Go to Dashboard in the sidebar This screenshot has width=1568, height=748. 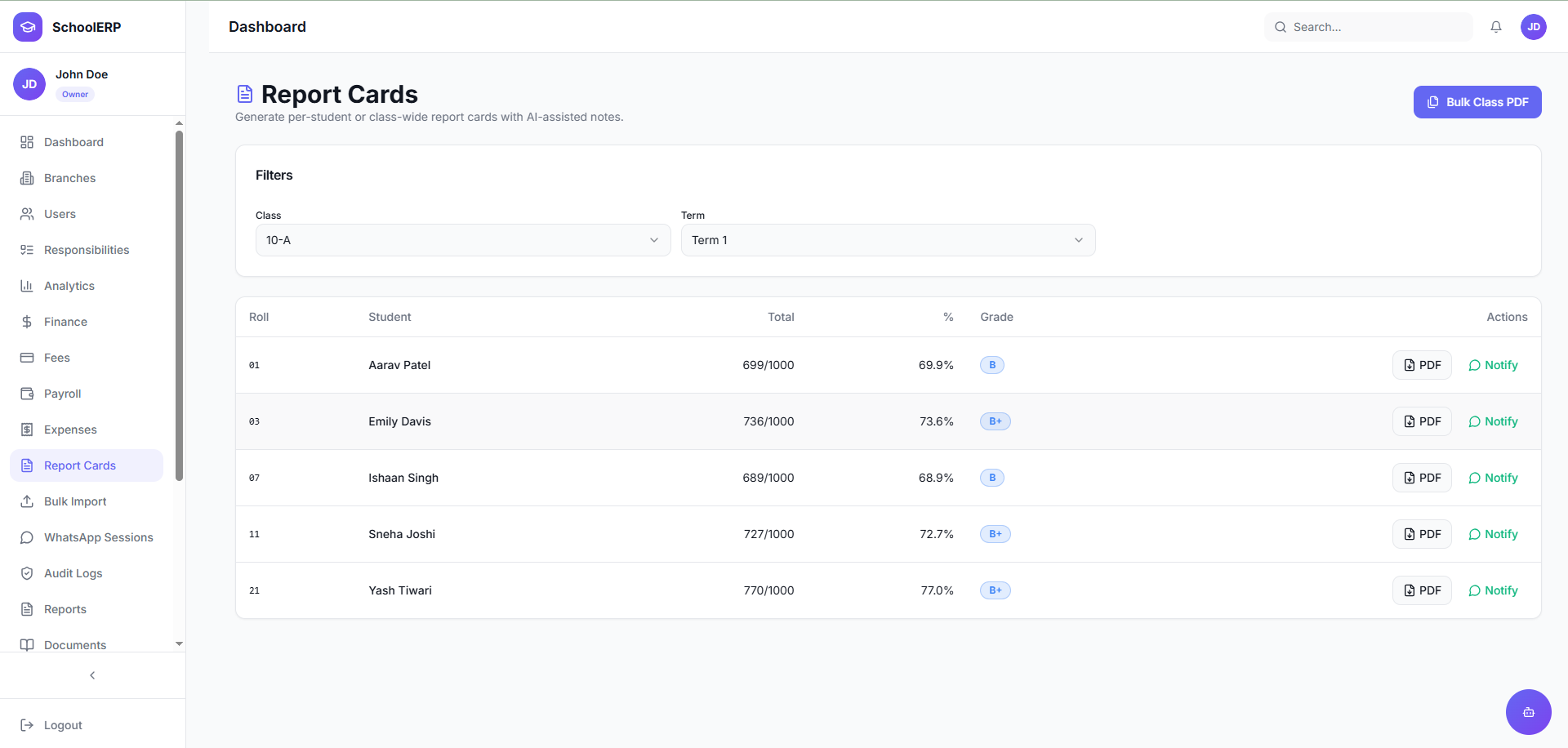coord(87,142)
